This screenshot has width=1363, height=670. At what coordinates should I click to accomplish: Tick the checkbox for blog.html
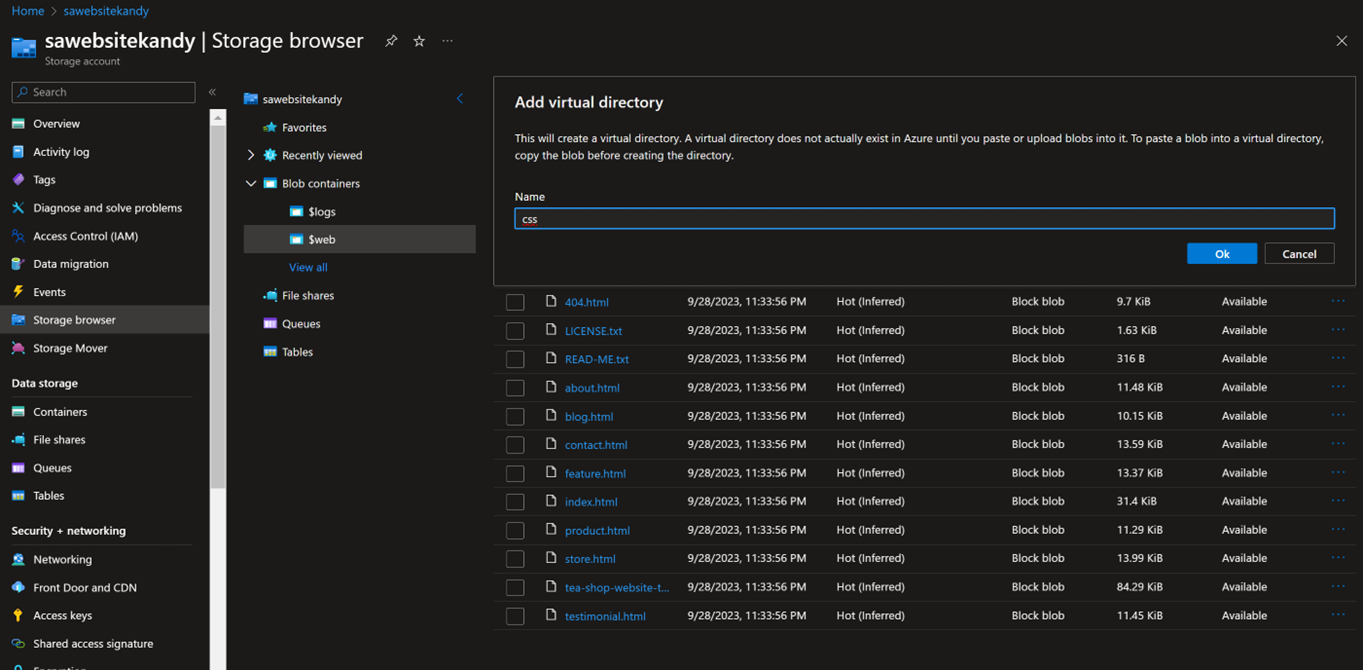(x=515, y=416)
